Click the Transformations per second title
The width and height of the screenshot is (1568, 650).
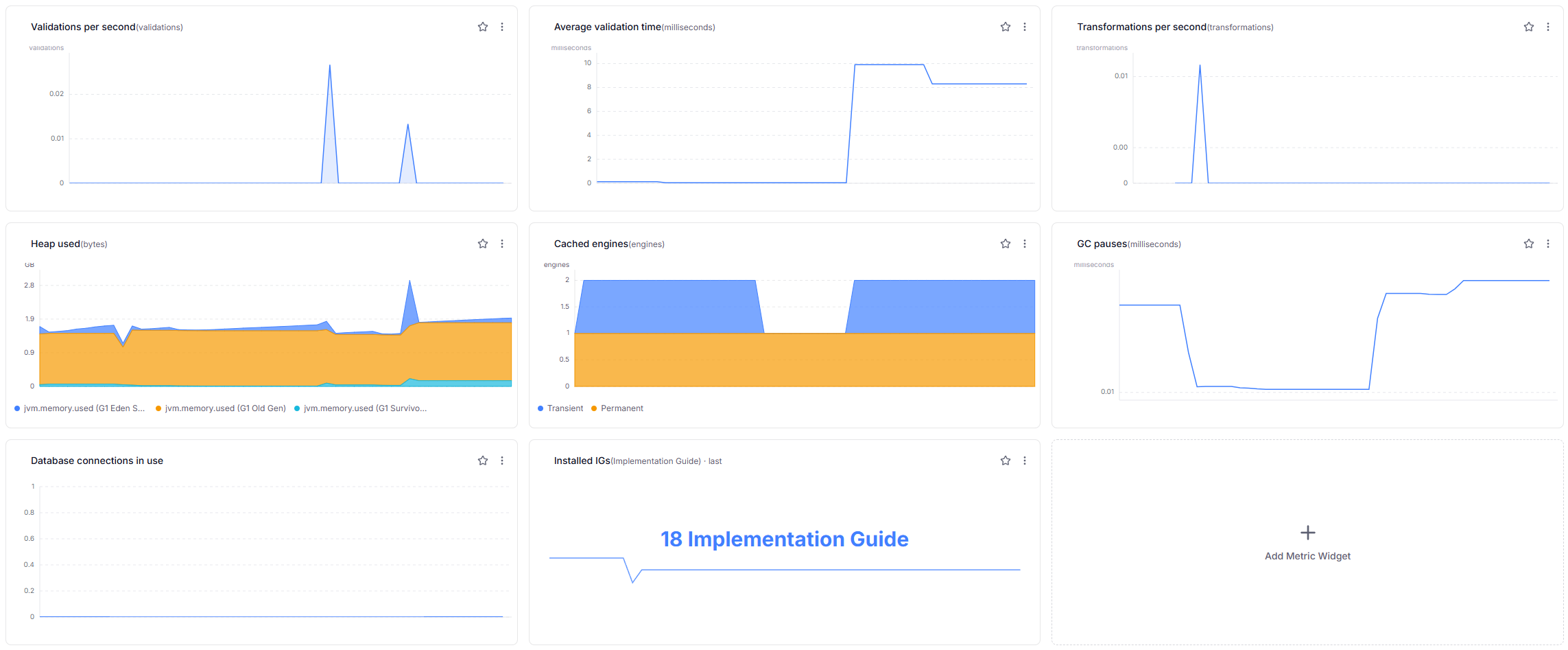(x=1141, y=27)
